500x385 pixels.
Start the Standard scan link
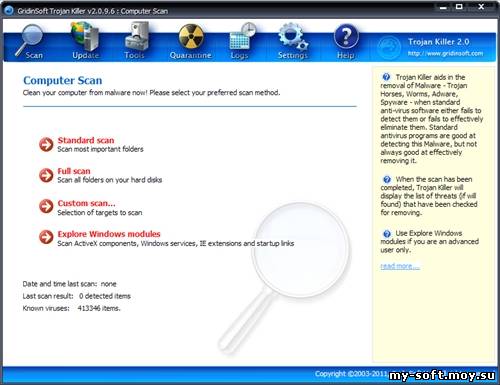pos(86,140)
